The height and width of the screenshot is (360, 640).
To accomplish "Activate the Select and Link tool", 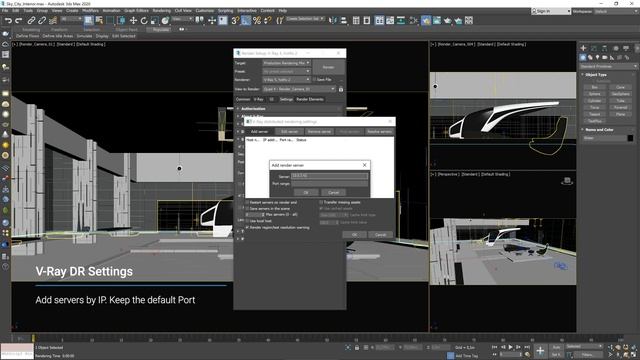I will 31,20.
